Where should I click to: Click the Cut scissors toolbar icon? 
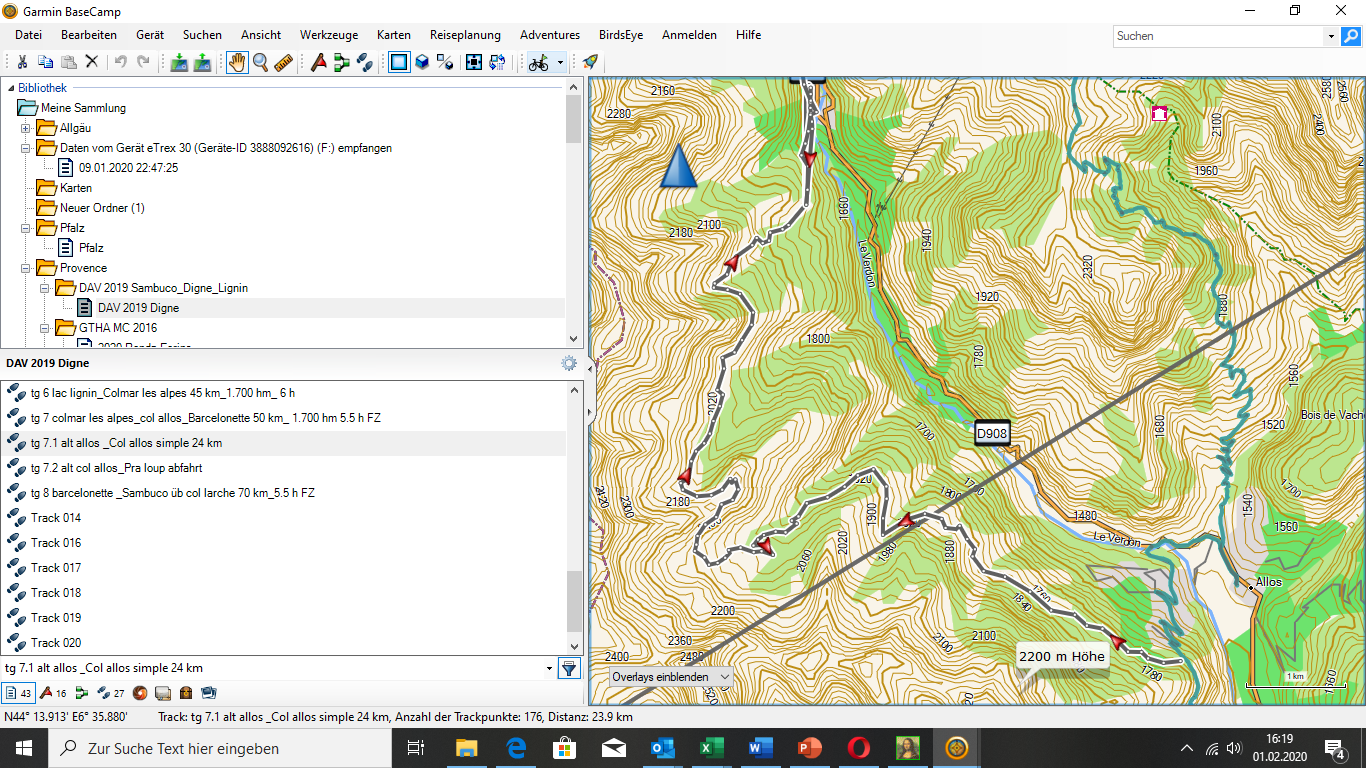22,62
